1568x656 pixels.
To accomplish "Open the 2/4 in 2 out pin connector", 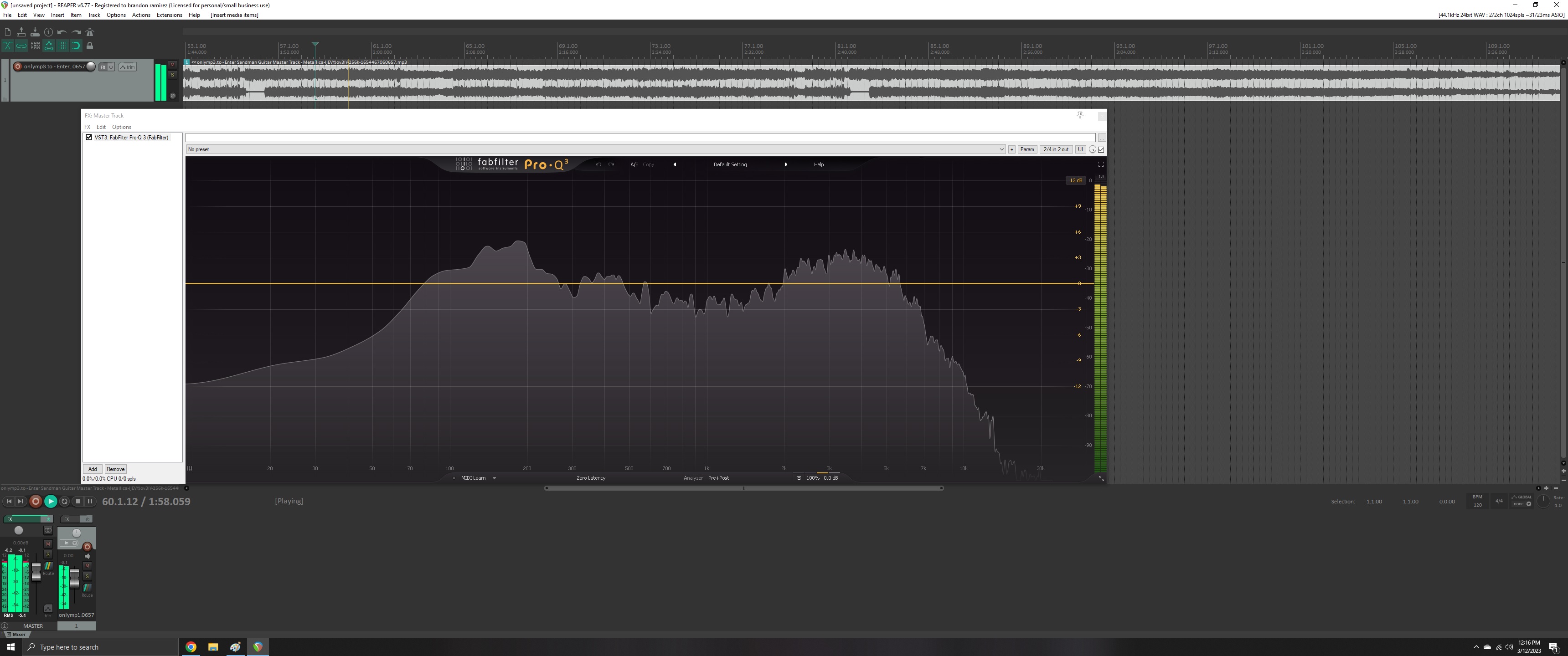I will point(1056,149).
